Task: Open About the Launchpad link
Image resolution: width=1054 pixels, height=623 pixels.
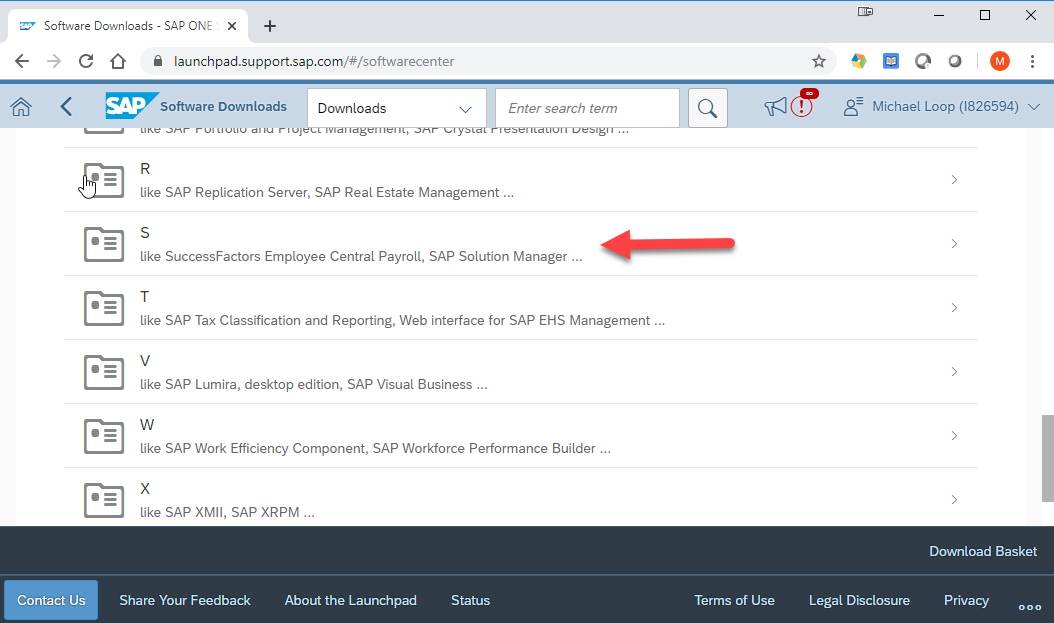Action: (350, 600)
